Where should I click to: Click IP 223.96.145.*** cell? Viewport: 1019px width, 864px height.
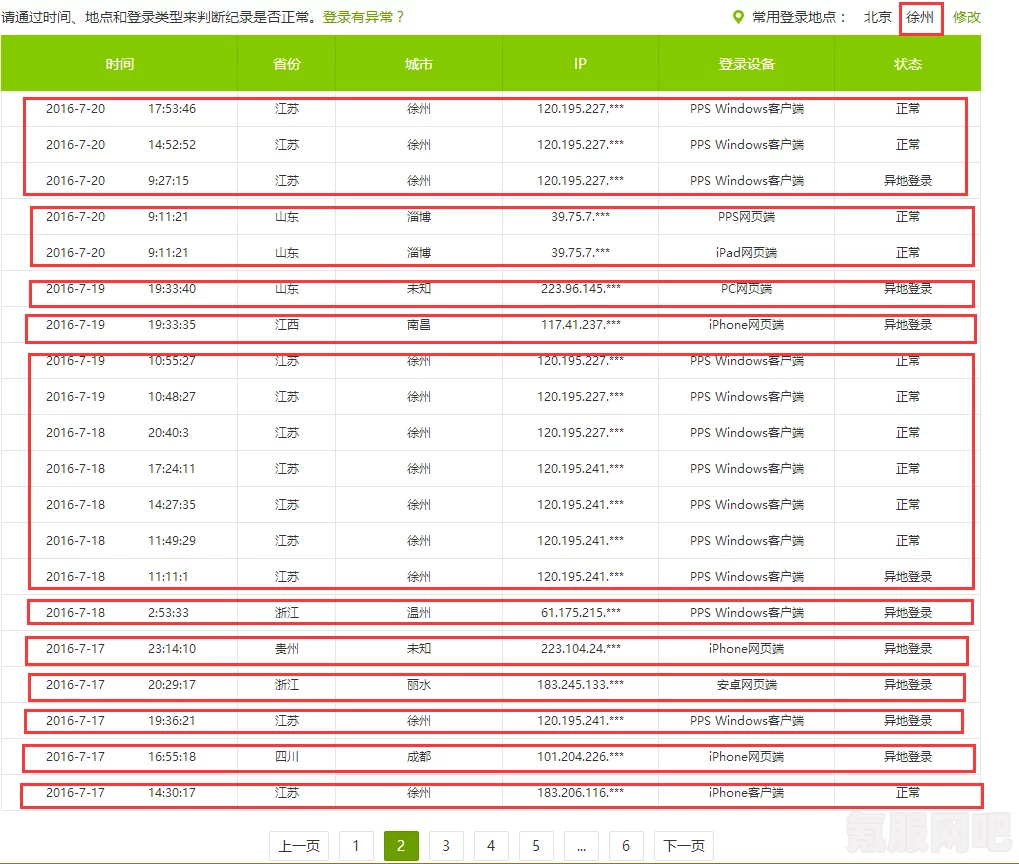[580, 289]
